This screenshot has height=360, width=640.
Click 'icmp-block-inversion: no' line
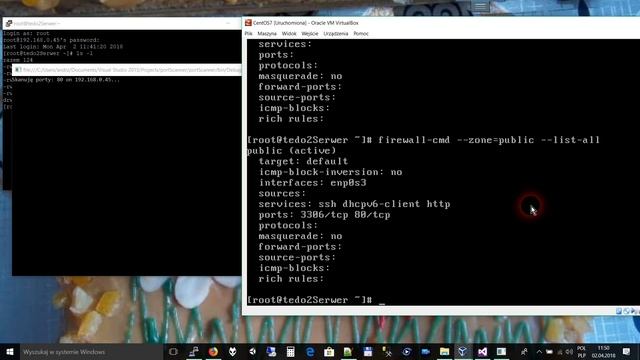[331, 172]
